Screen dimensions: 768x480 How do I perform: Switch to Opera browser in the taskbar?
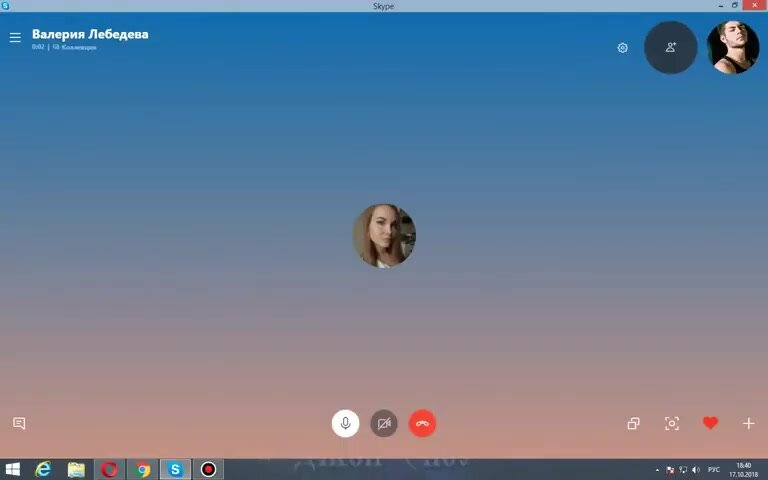pyautogui.click(x=109, y=469)
